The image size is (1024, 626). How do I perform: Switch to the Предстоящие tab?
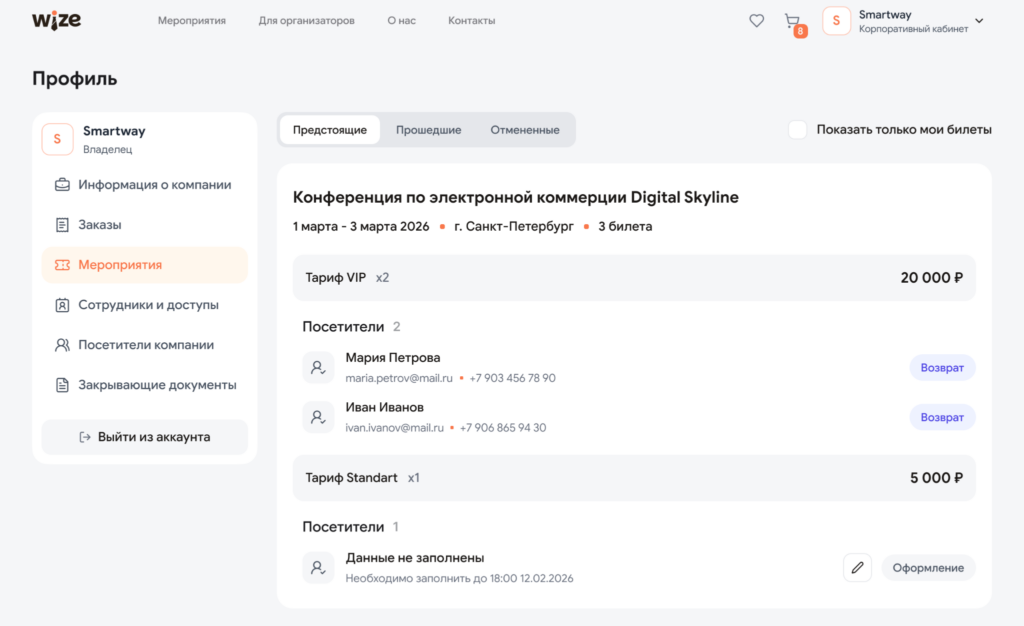(330, 130)
